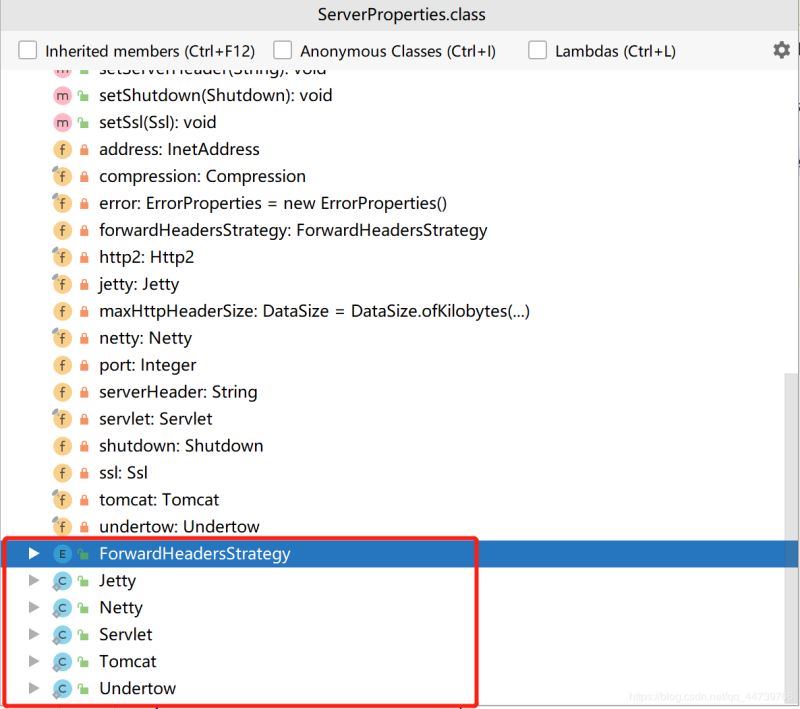Image resolution: width=800 pixels, height=709 pixels.
Task: Check the Anonymous Classes option
Action: (x=283, y=50)
